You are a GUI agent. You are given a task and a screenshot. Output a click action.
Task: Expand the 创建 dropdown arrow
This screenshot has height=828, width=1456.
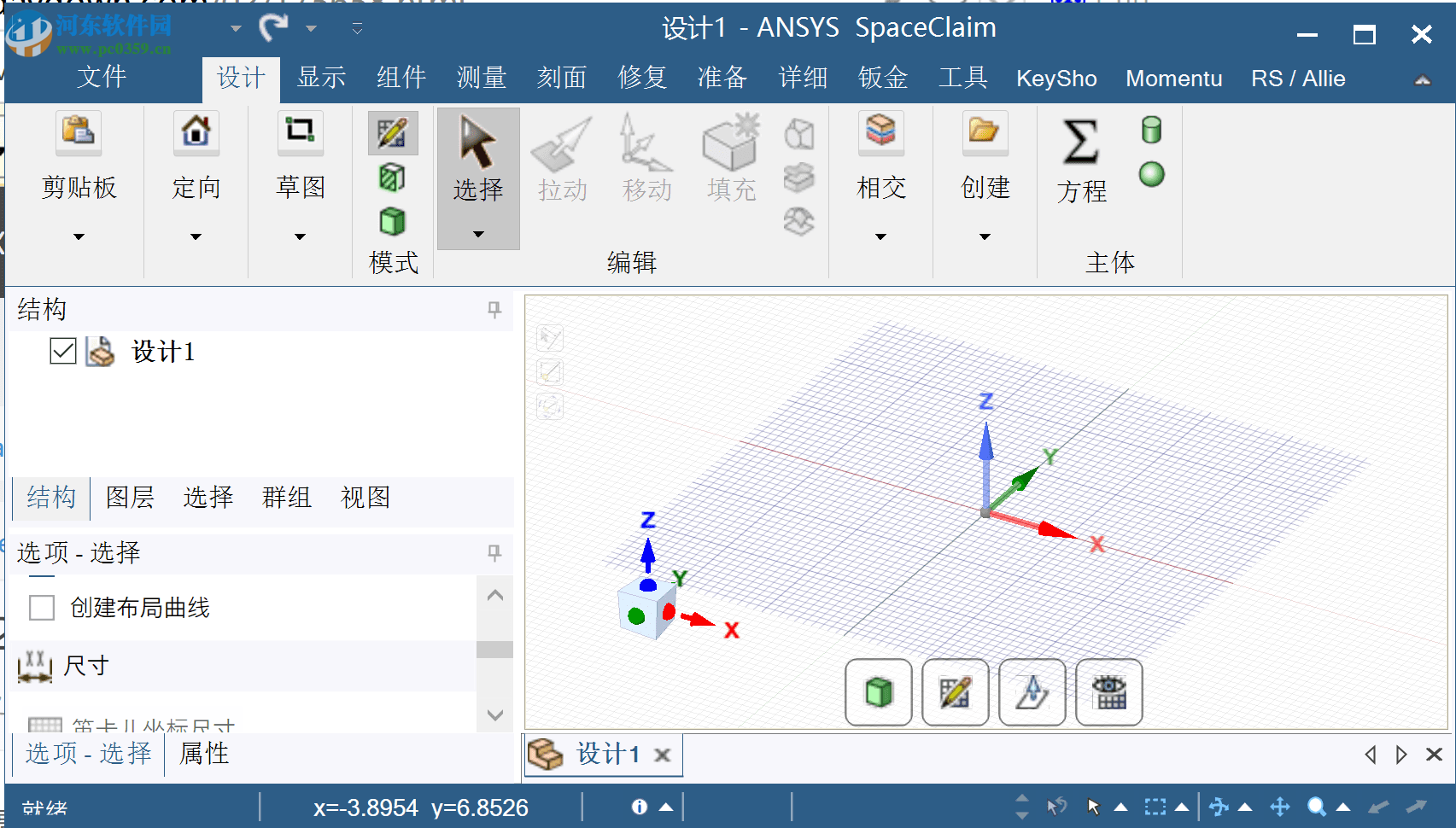click(985, 236)
